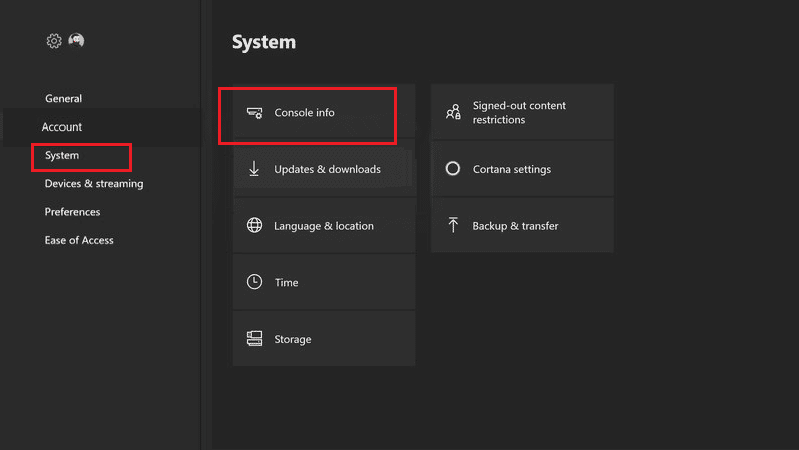This screenshot has height=450, width=799.
Task: Click the settings gear icon
Action: pos(54,41)
